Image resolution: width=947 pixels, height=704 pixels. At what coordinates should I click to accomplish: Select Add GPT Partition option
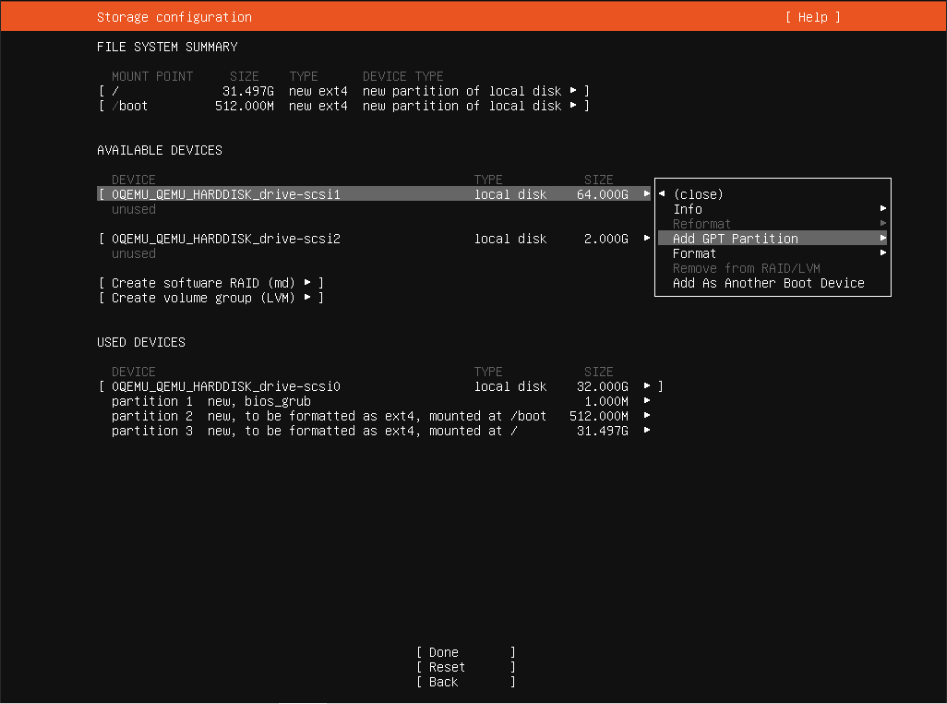(x=735, y=239)
